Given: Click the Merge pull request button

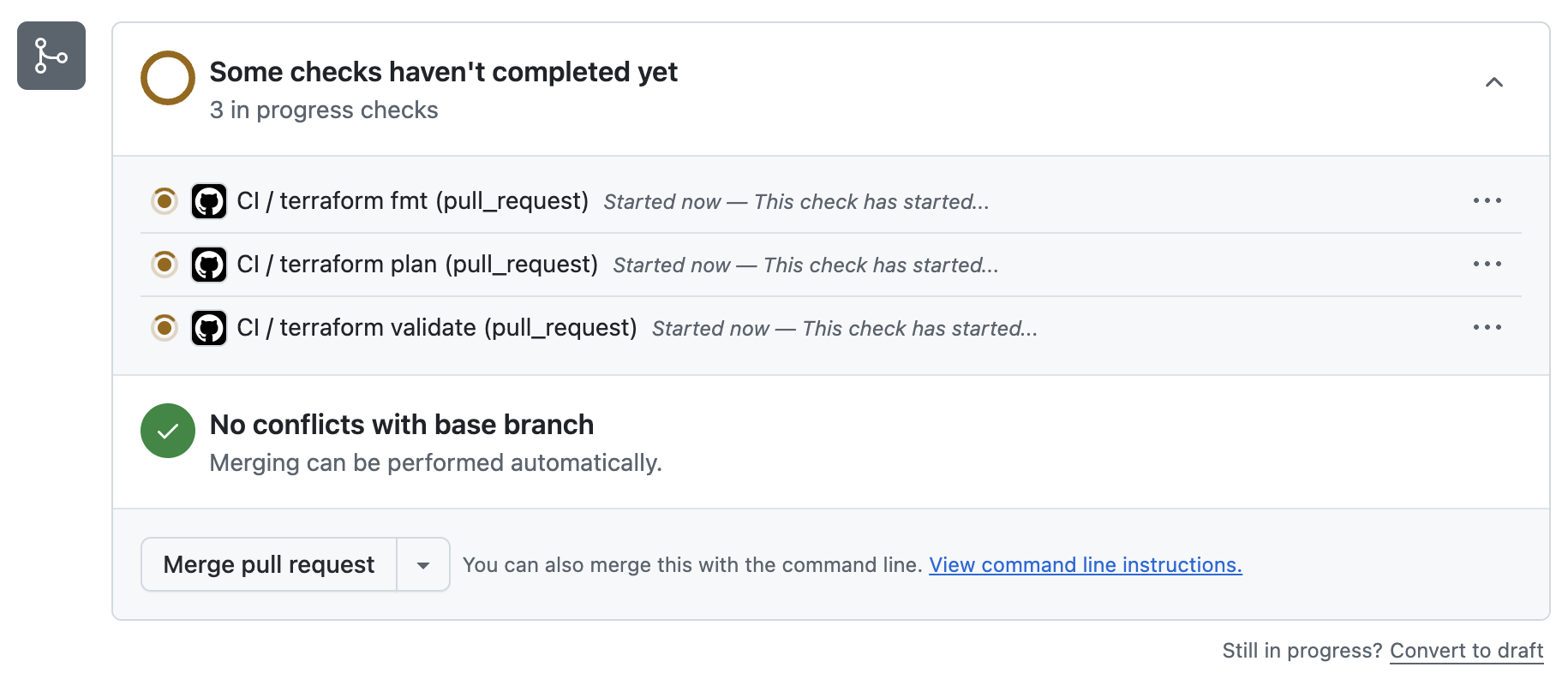Looking at the screenshot, I should point(269,565).
